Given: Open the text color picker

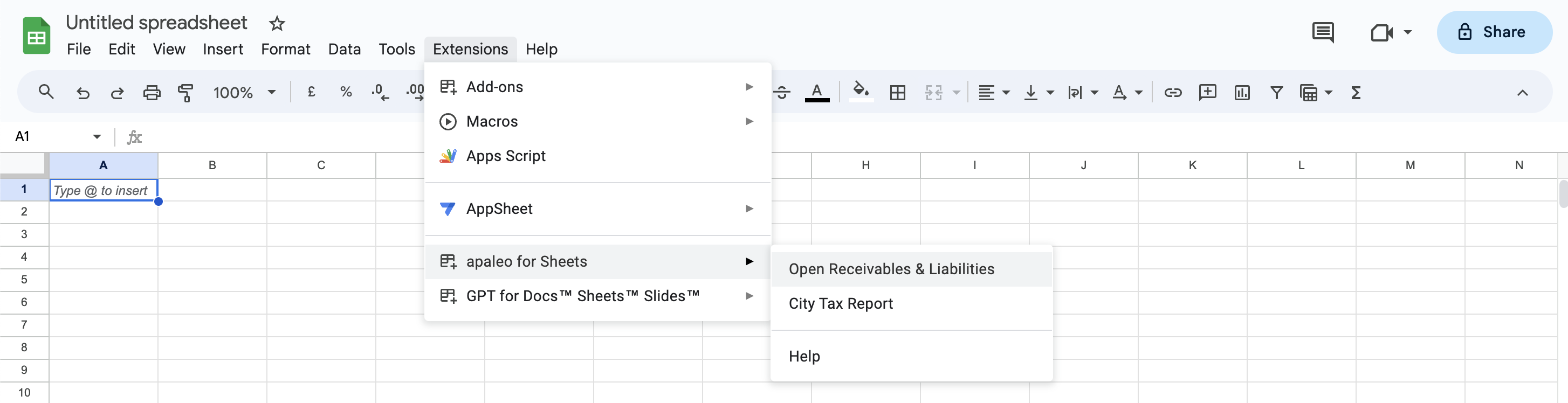Looking at the screenshot, I should [817, 92].
